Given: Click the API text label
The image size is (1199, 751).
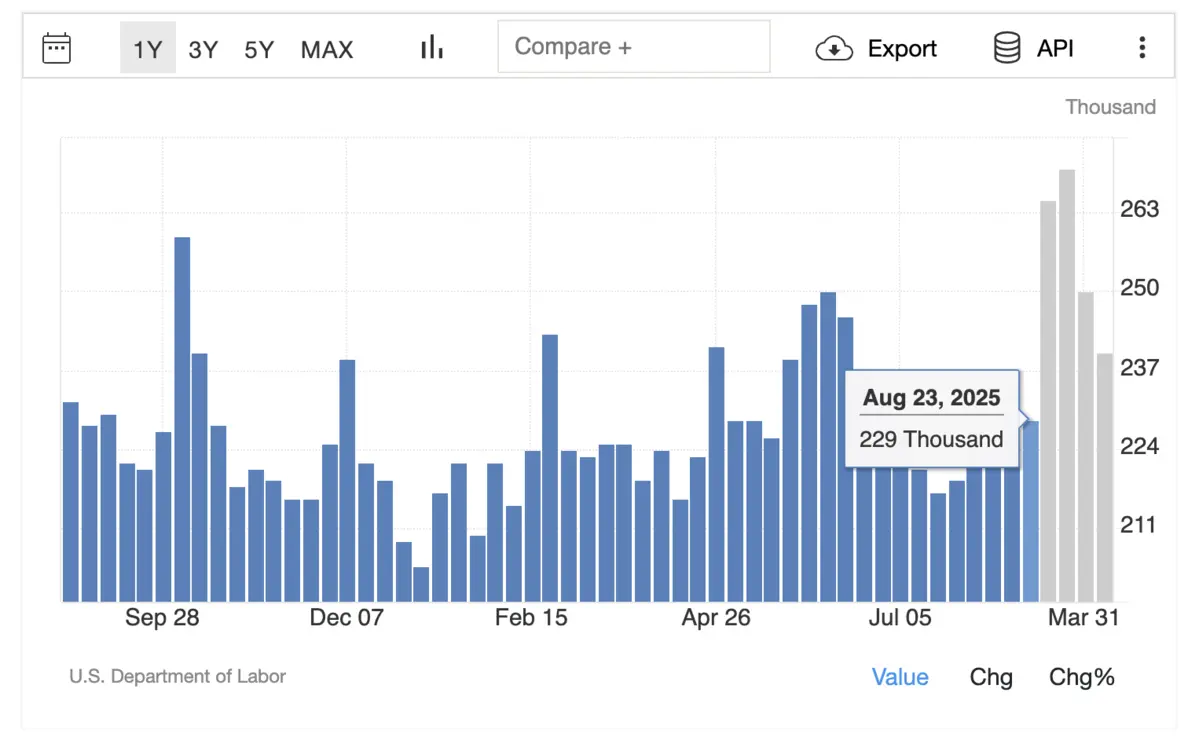Looking at the screenshot, I should pos(1055,48).
